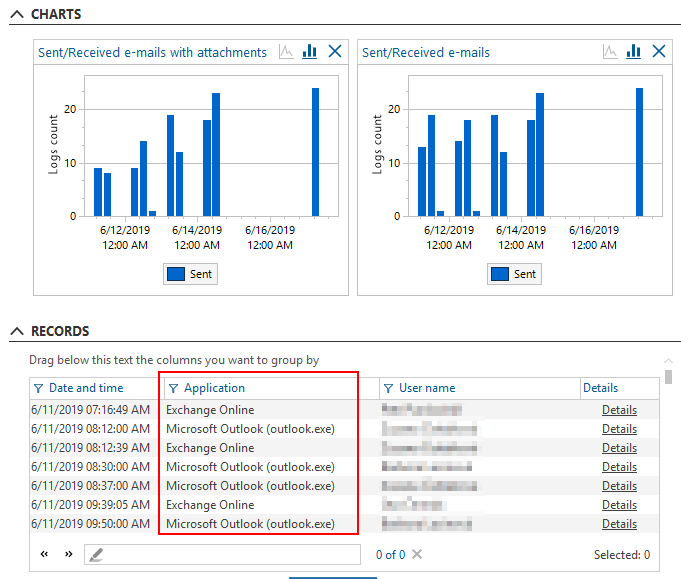Select Exchange Online cell at 09:39:05 AM
This screenshot has height=579, width=681.
tap(210, 505)
